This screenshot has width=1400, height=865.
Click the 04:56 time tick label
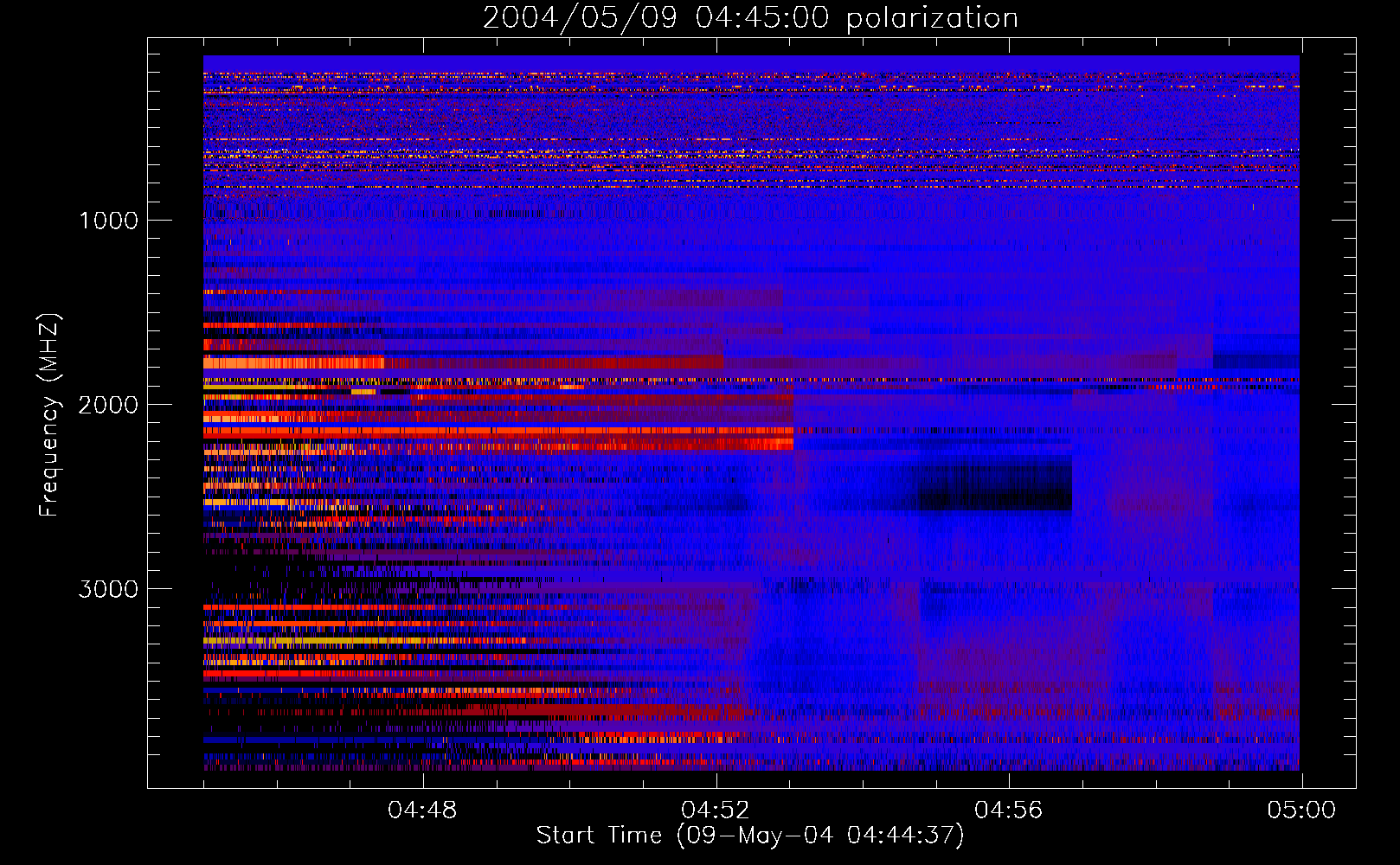[1009, 811]
